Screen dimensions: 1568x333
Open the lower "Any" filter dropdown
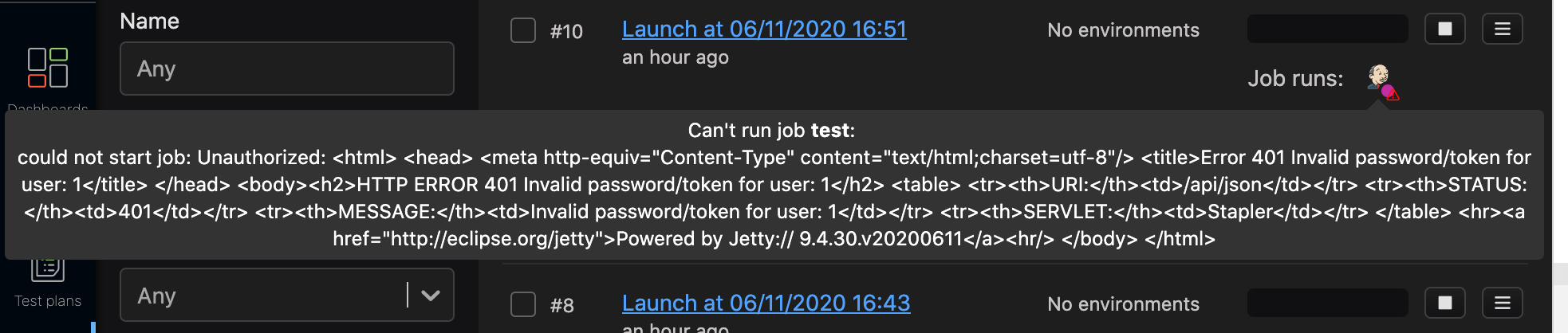point(263,296)
